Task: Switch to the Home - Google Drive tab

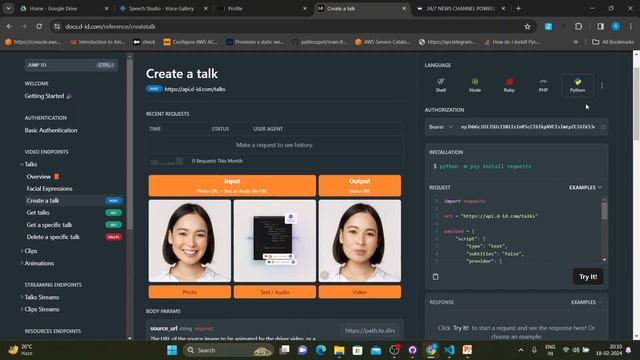Action: 64,8
